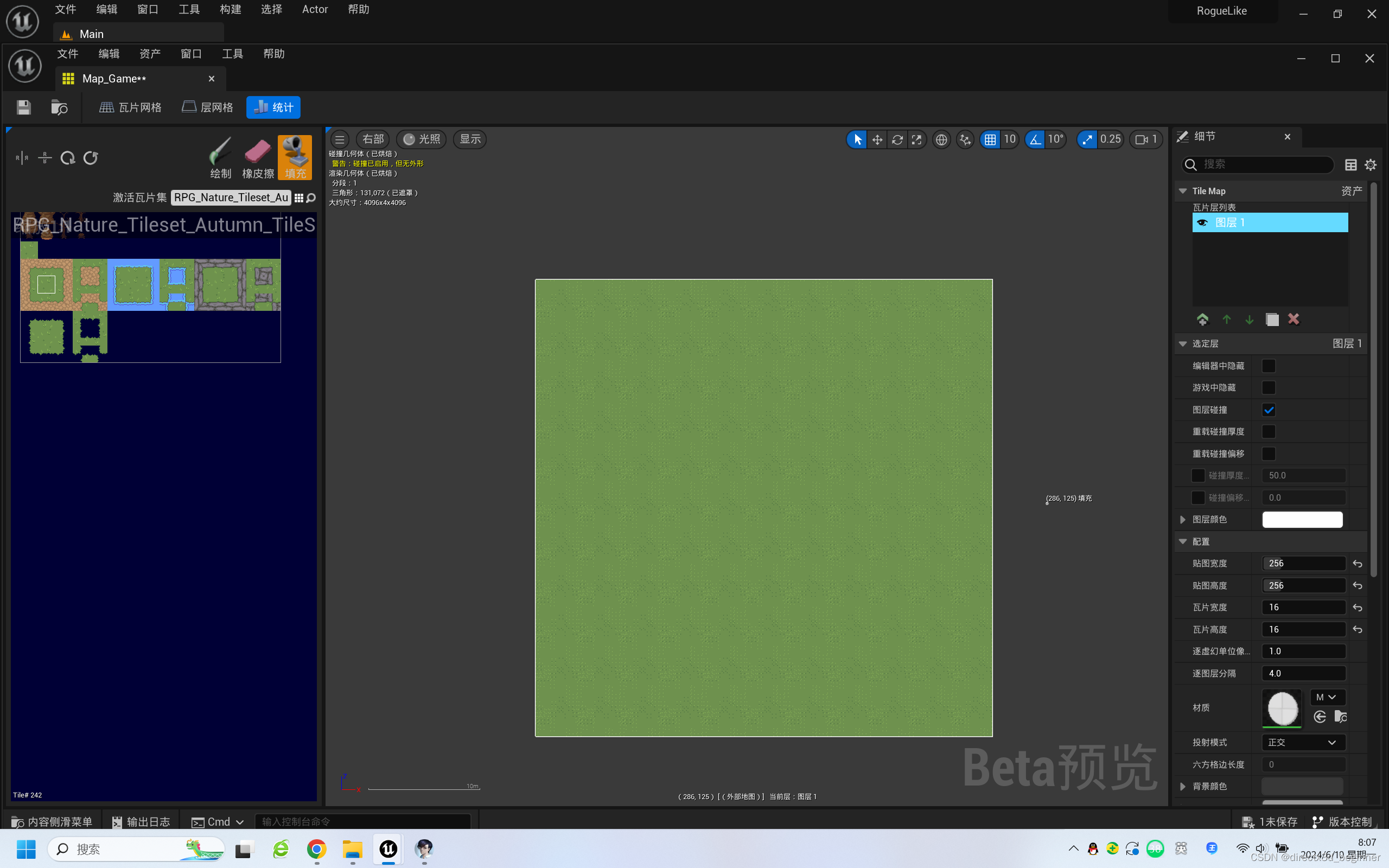The height and width of the screenshot is (868, 1389).
Task: Click the 瓦片网格 toolbar button
Action: (x=130, y=107)
